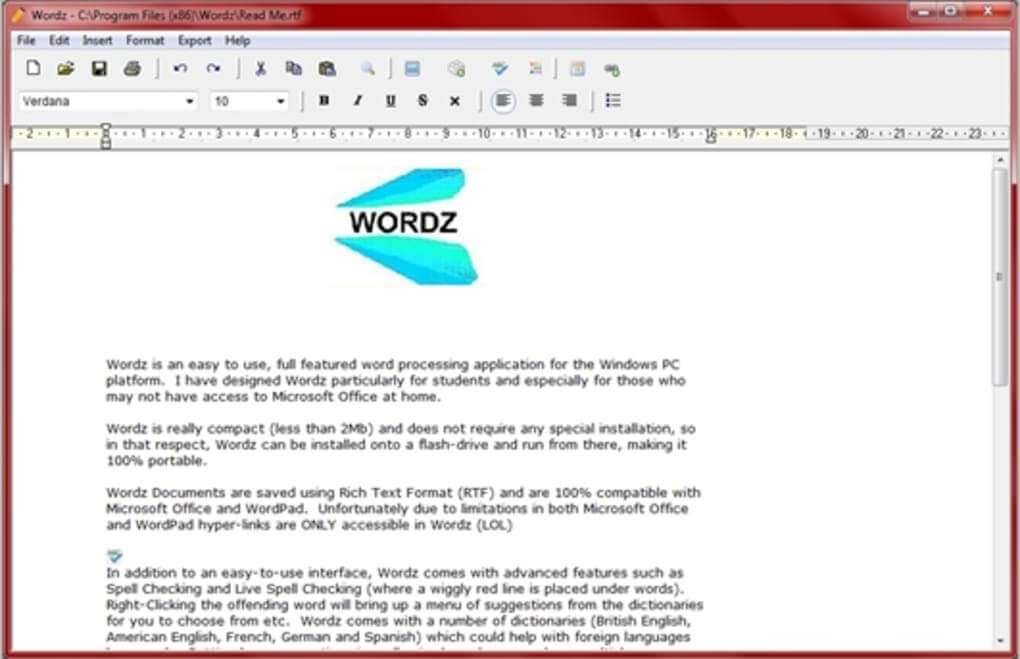Paste from clipboard
This screenshot has width=1020, height=659.
(327, 69)
